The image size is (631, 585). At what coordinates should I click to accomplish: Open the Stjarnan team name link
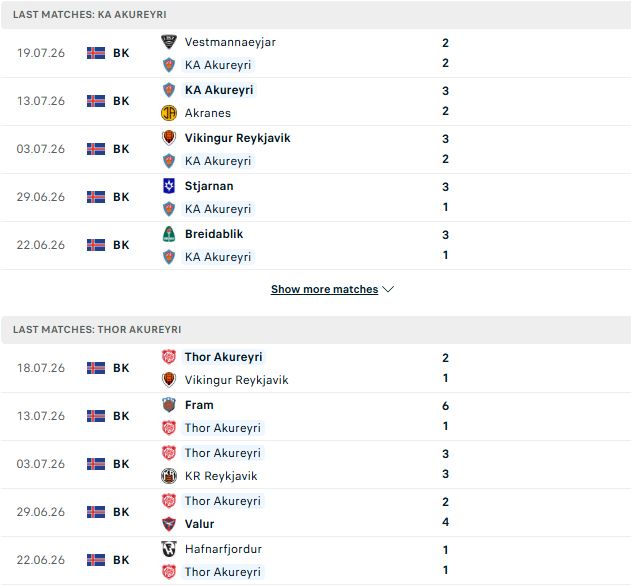click(209, 186)
